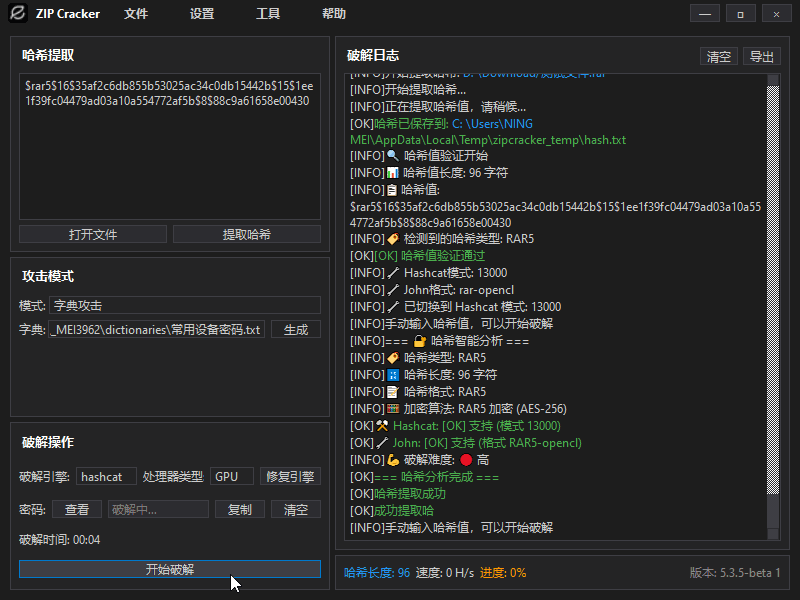This screenshot has height=600, width=800.
Task: Click 导出 to export the log
Action: click(x=761, y=56)
